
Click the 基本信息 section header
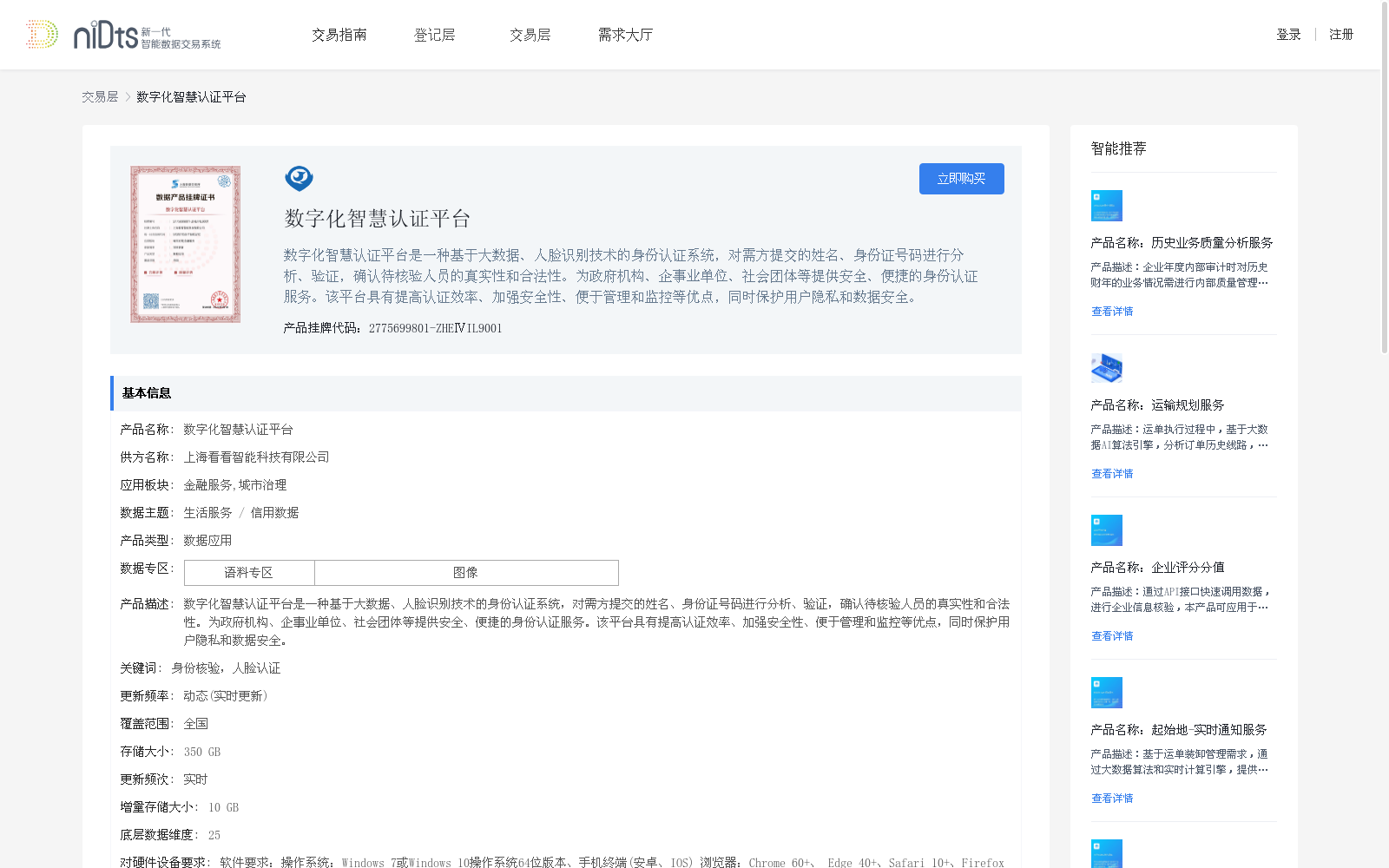pyautogui.click(x=566, y=393)
